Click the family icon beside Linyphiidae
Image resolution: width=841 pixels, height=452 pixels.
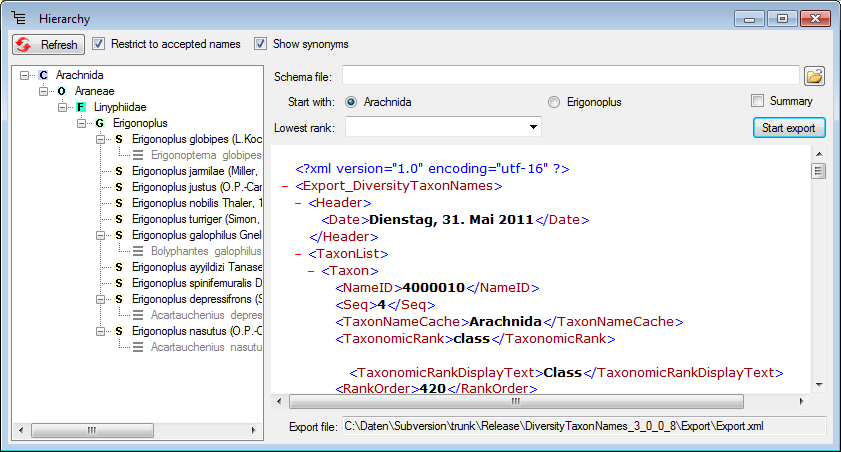(x=81, y=107)
